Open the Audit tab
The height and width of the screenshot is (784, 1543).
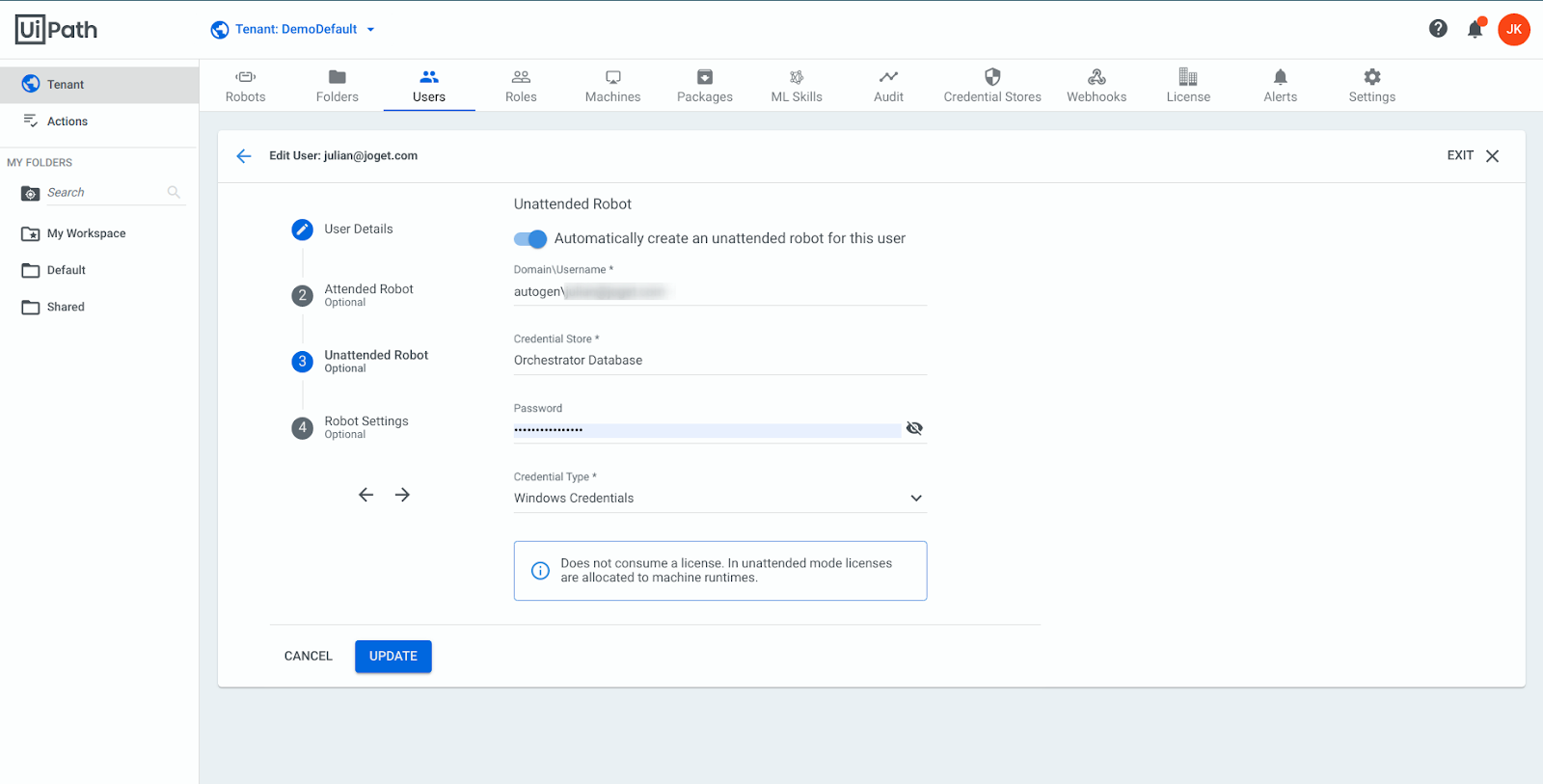coord(888,86)
